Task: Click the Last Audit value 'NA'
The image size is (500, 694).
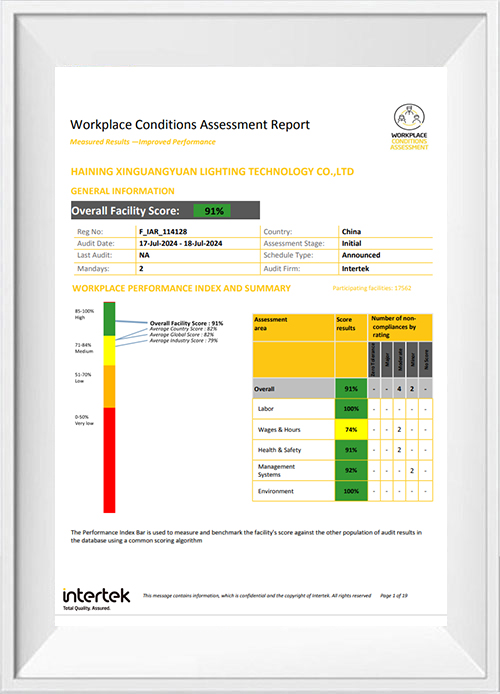Action: point(144,255)
